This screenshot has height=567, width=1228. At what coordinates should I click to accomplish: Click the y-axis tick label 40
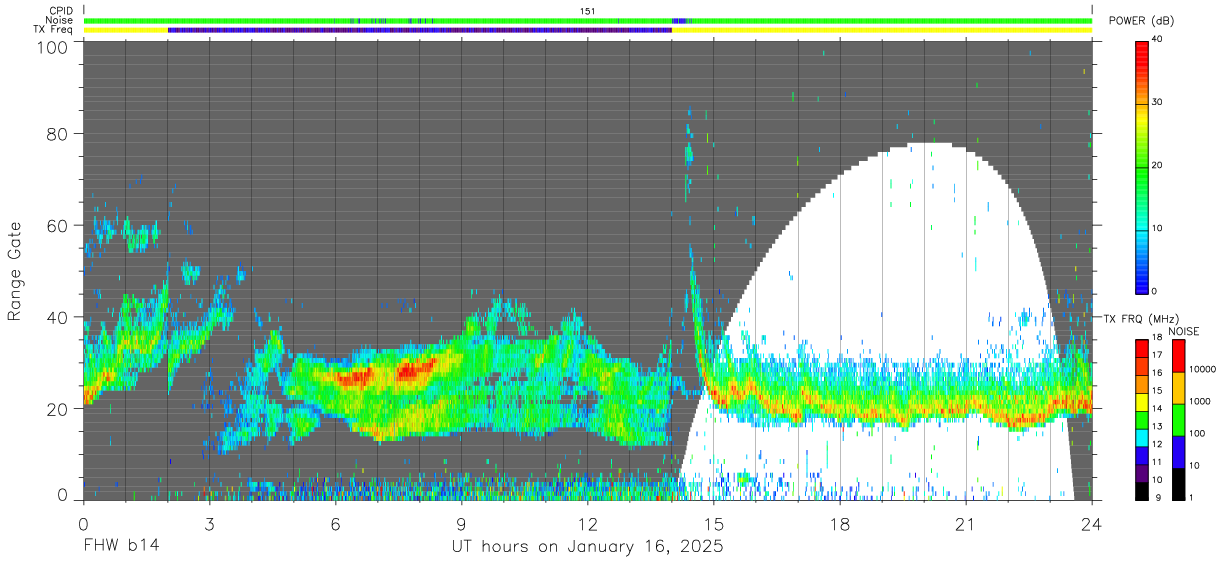(x=57, y=317)
